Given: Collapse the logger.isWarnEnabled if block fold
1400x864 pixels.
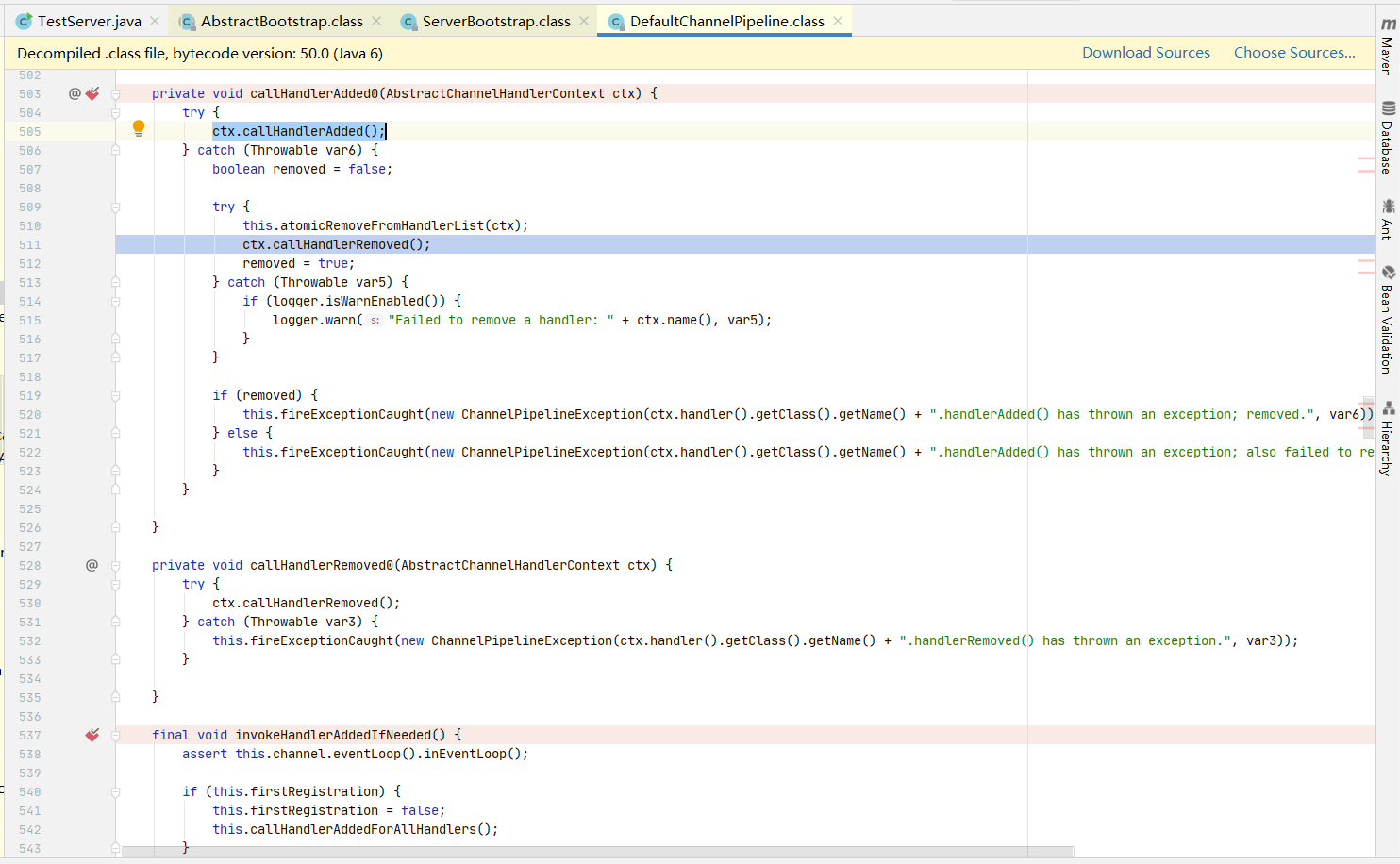Looking at the screenshot, I should pyautogui.click(x=116, y=301).
